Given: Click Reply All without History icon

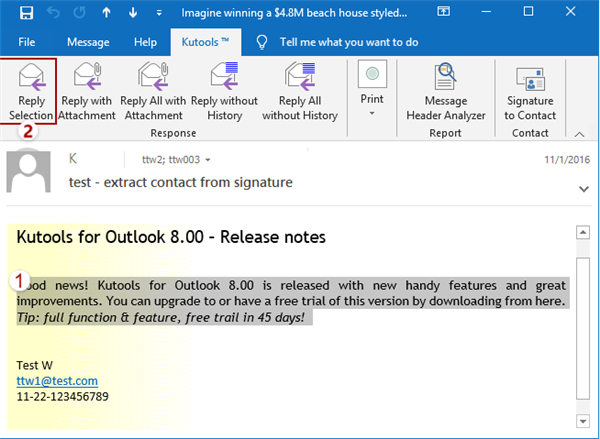Looking at the screenshot, I should 299,77.
